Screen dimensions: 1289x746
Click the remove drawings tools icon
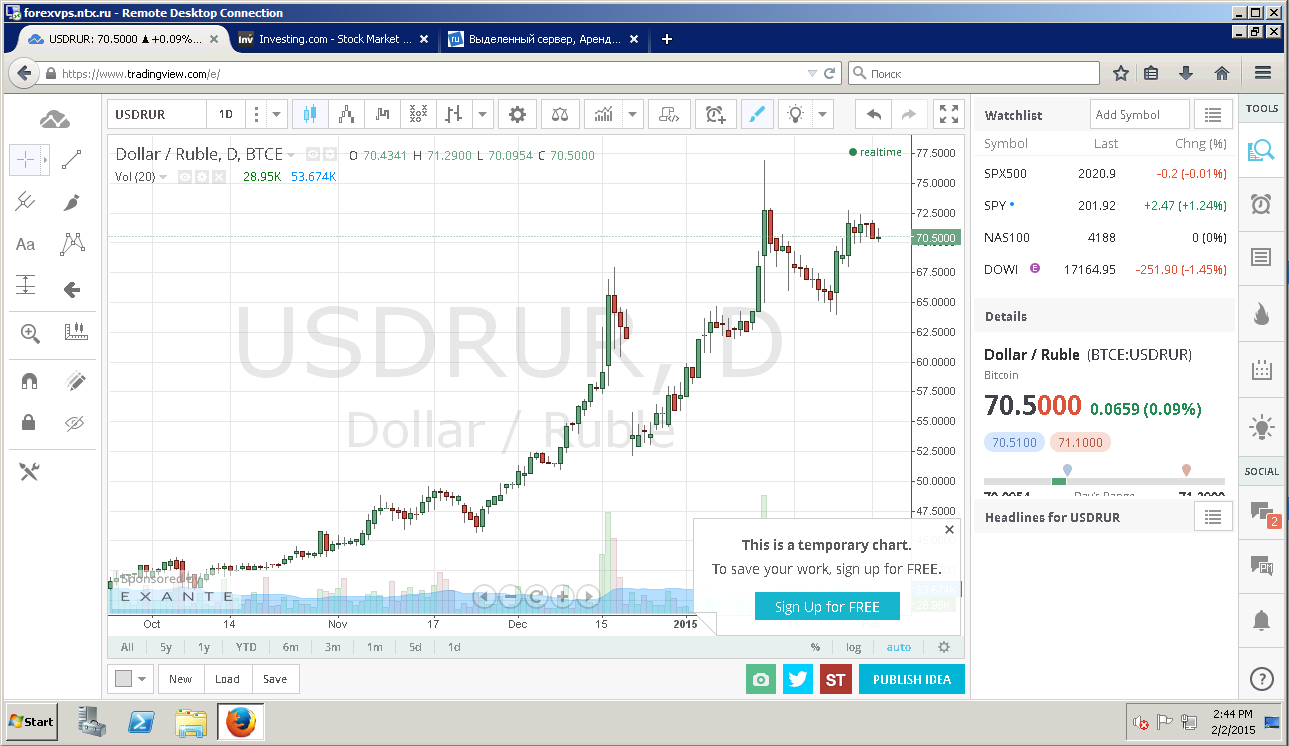click(29, 471)
